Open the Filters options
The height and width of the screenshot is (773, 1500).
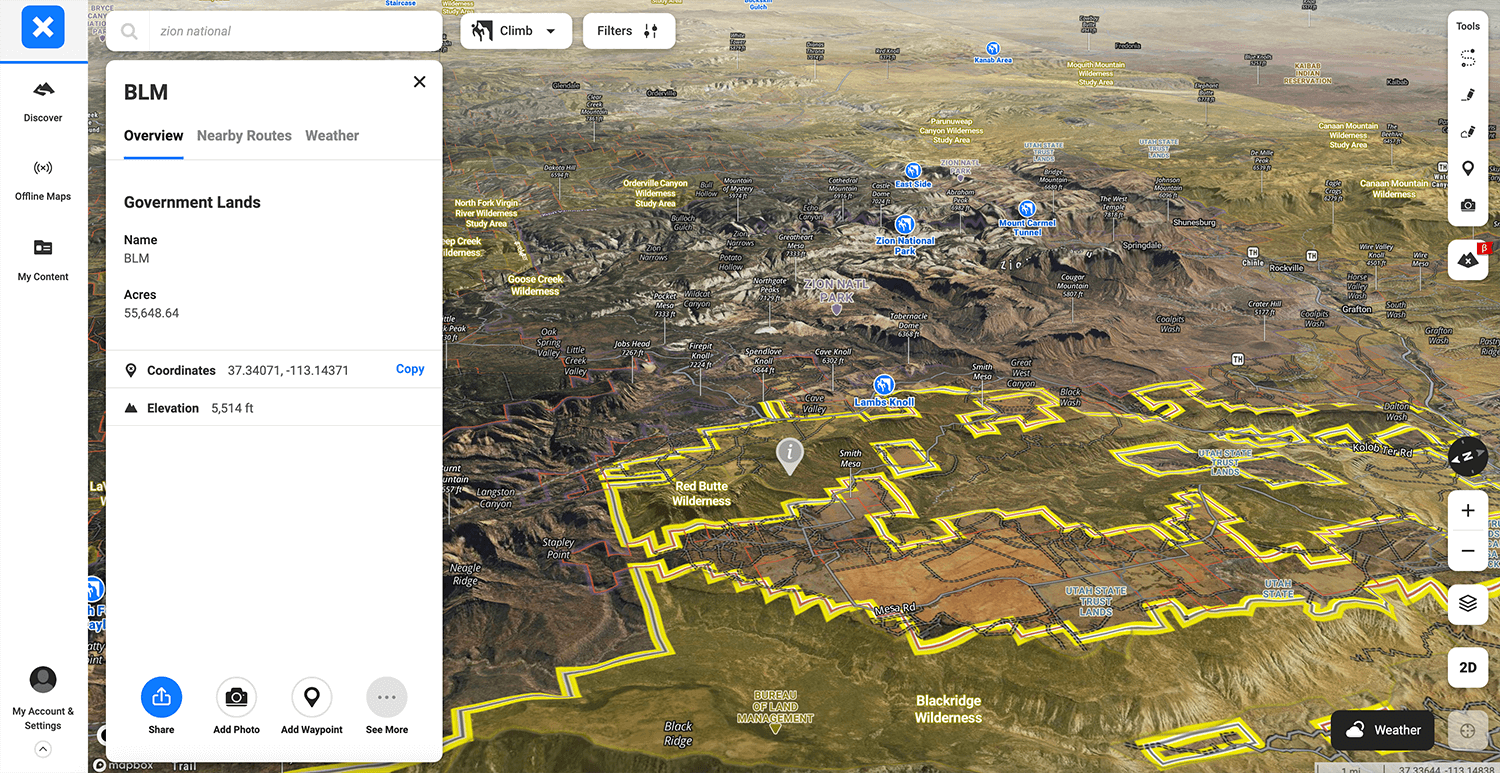pos(628,31)
